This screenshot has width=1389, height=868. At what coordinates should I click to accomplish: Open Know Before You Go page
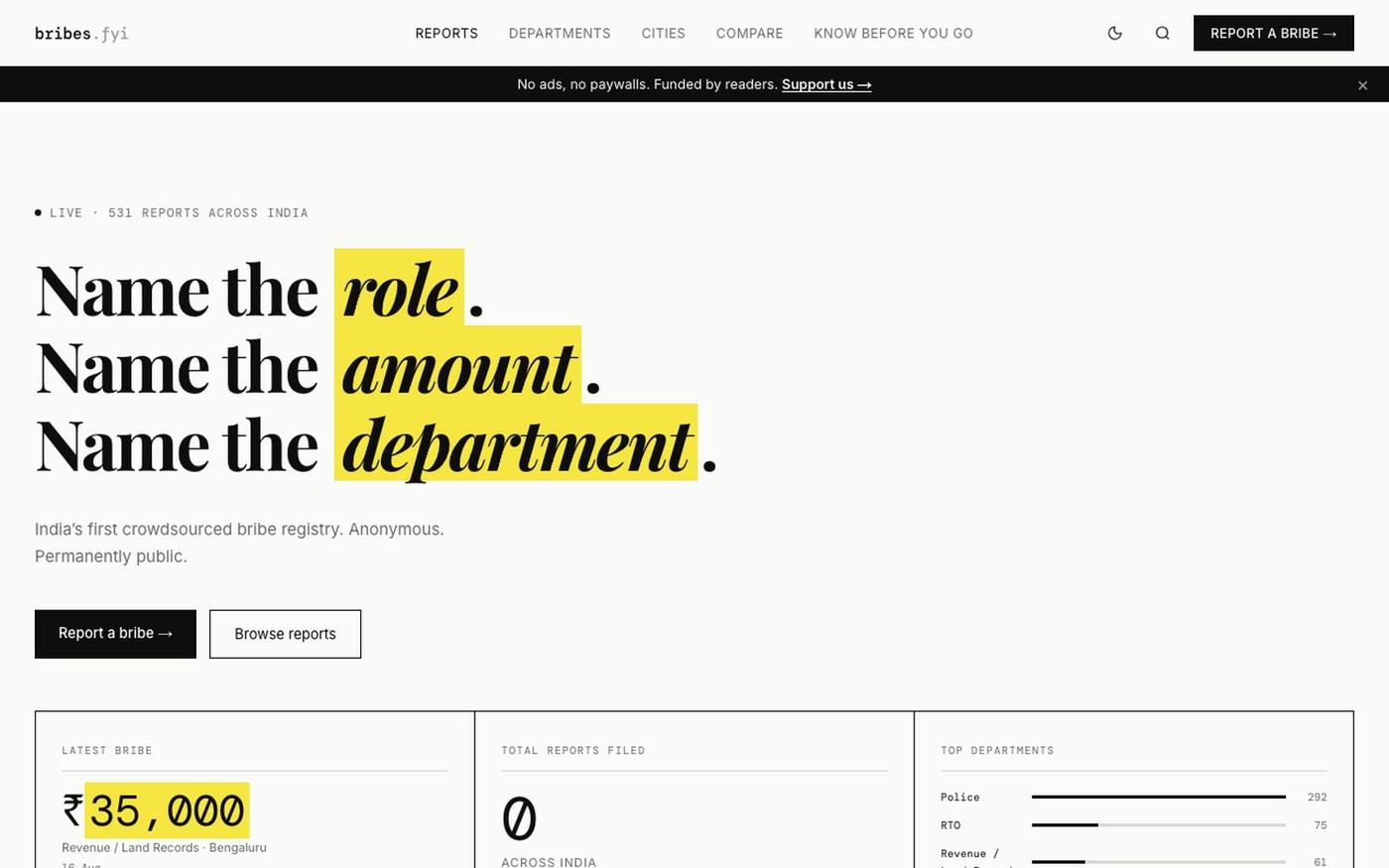[x=893, y=33]
